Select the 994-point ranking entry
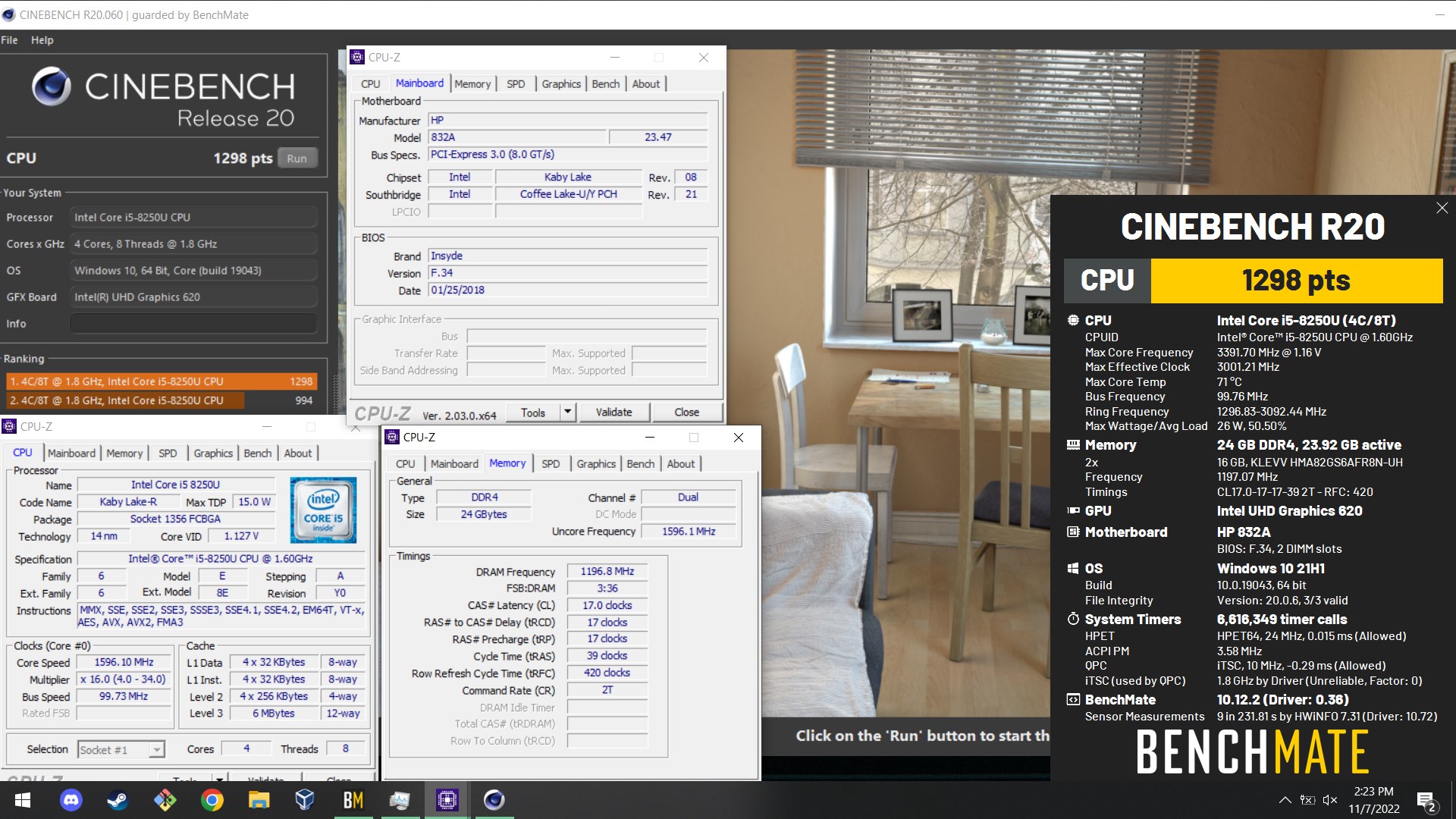The image size is (1456, 819). pyautogui.click(x=161, y=400)
